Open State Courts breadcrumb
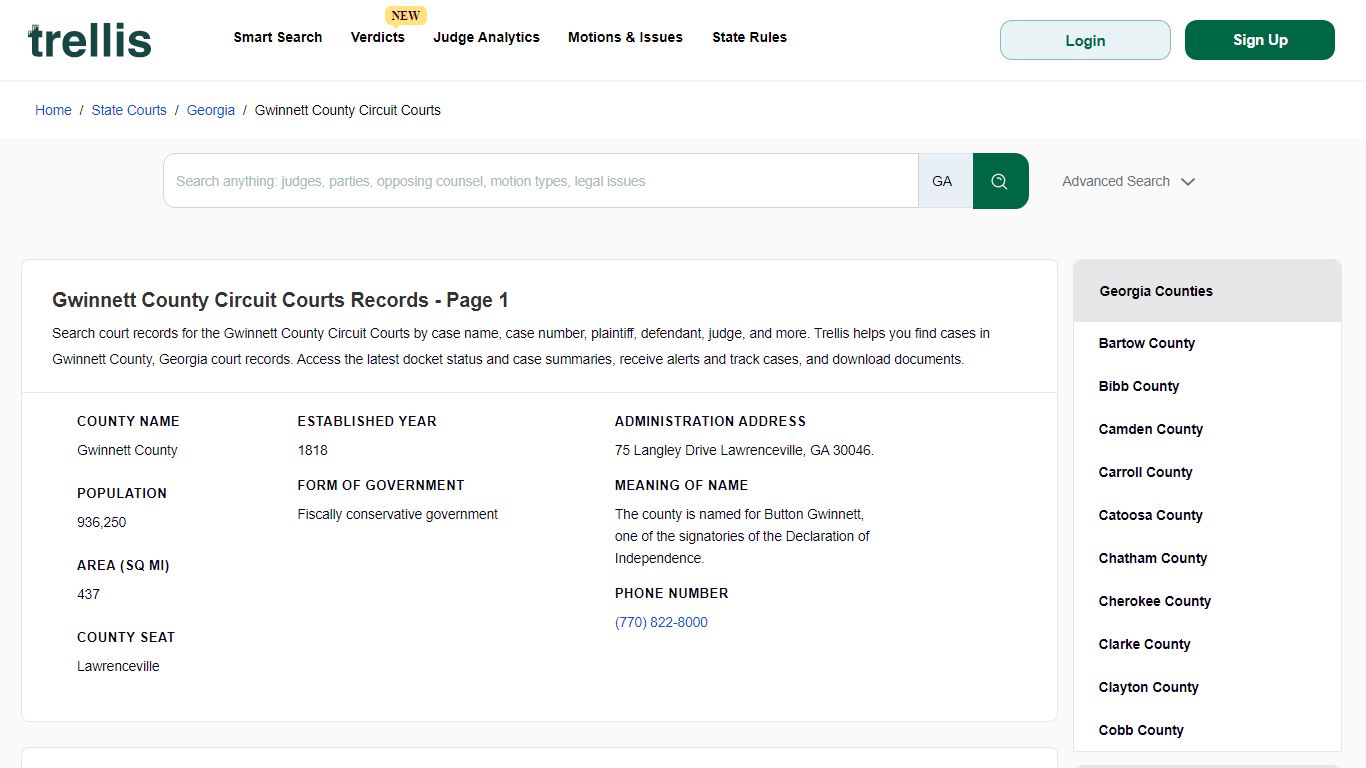This screenshot has height=768, width=1366. pyautogui.click(x=129, y=110)
